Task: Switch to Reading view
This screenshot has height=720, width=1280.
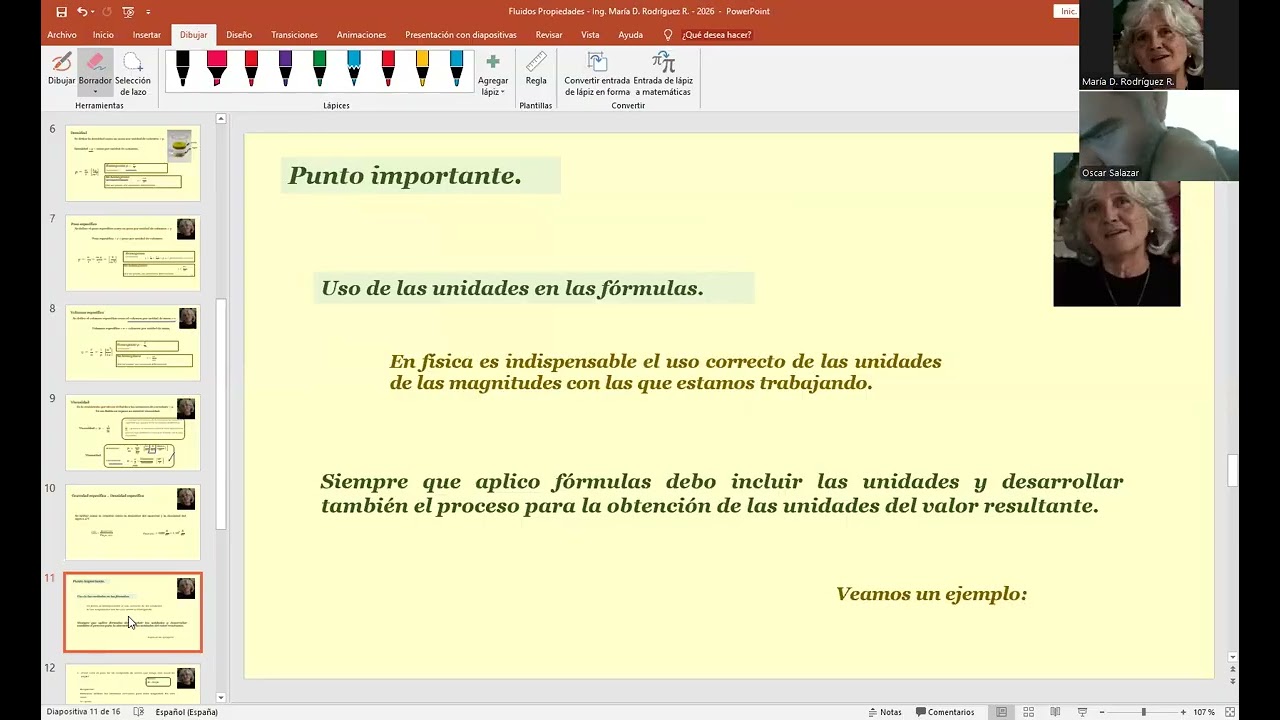Action: [x=1055, y=712]
